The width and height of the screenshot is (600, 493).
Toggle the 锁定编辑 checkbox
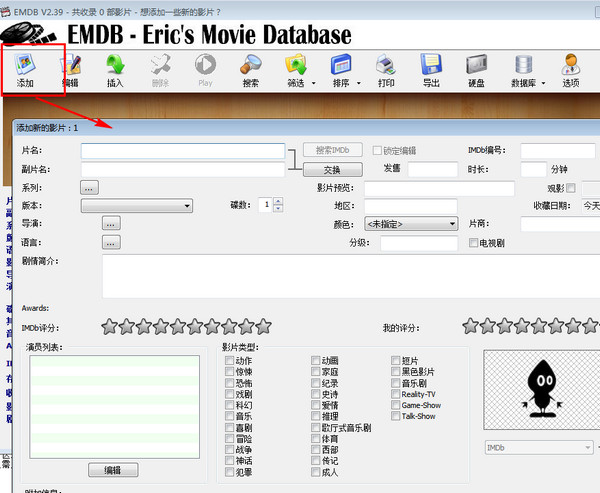377,150
